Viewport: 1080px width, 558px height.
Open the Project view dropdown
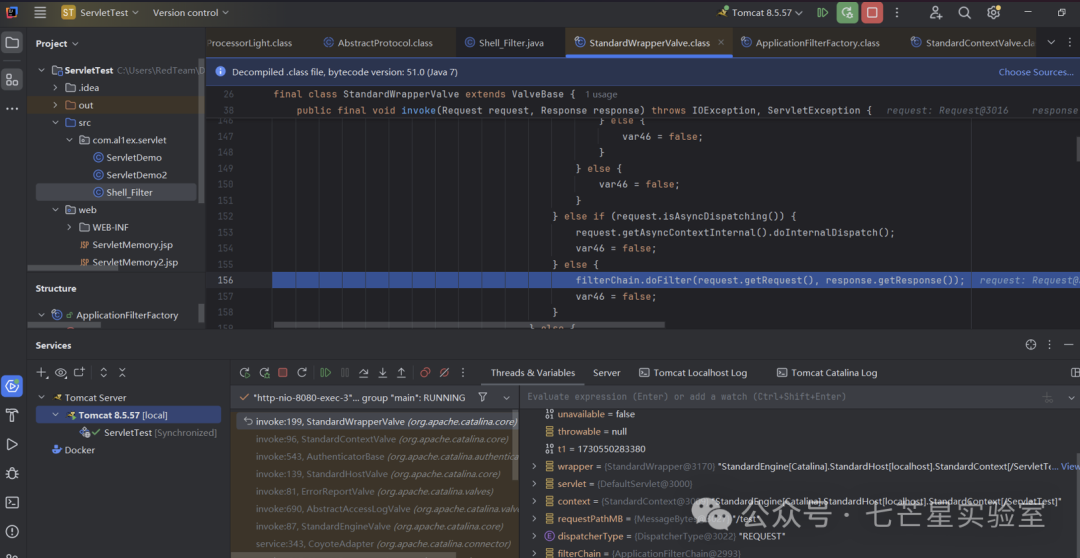(x=57, y=43)
